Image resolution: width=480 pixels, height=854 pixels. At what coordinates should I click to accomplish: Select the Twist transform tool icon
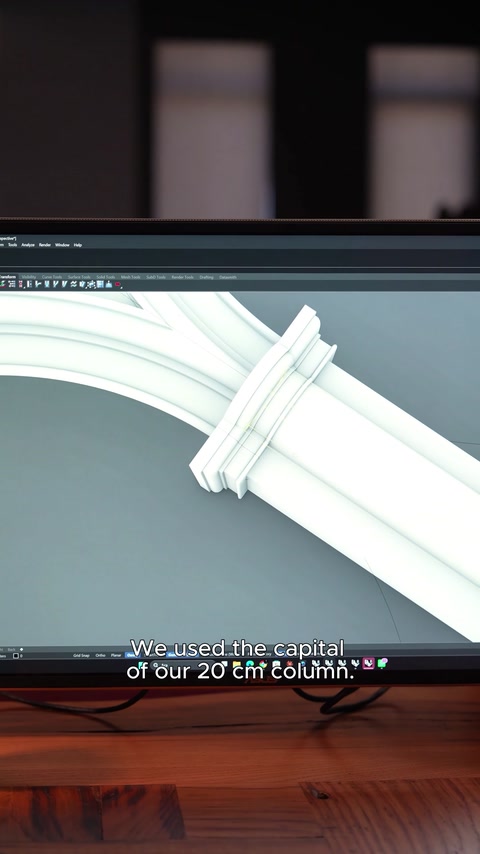click(x=47, y=284)
